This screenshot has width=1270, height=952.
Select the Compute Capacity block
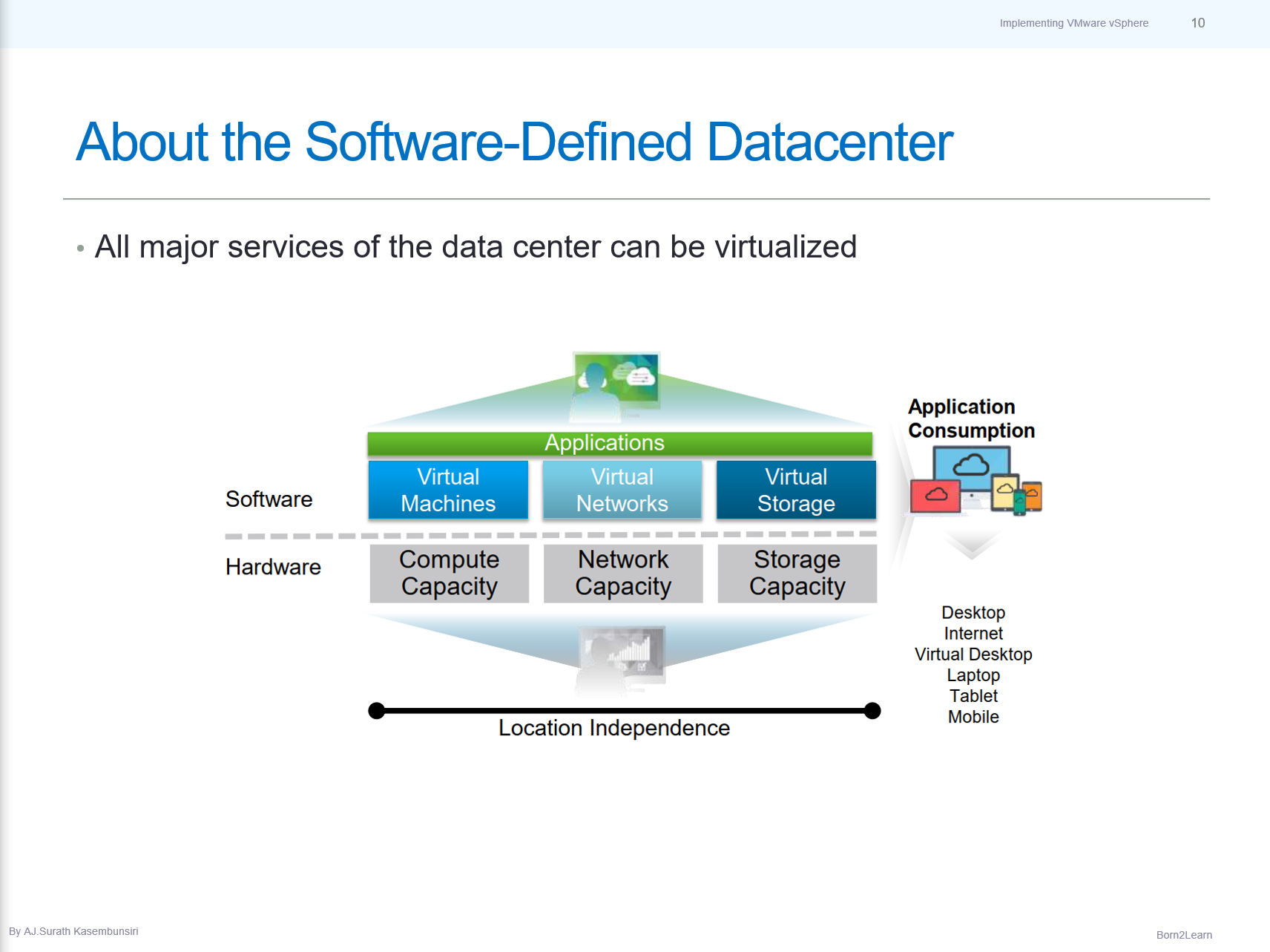(x=448, y=572)
